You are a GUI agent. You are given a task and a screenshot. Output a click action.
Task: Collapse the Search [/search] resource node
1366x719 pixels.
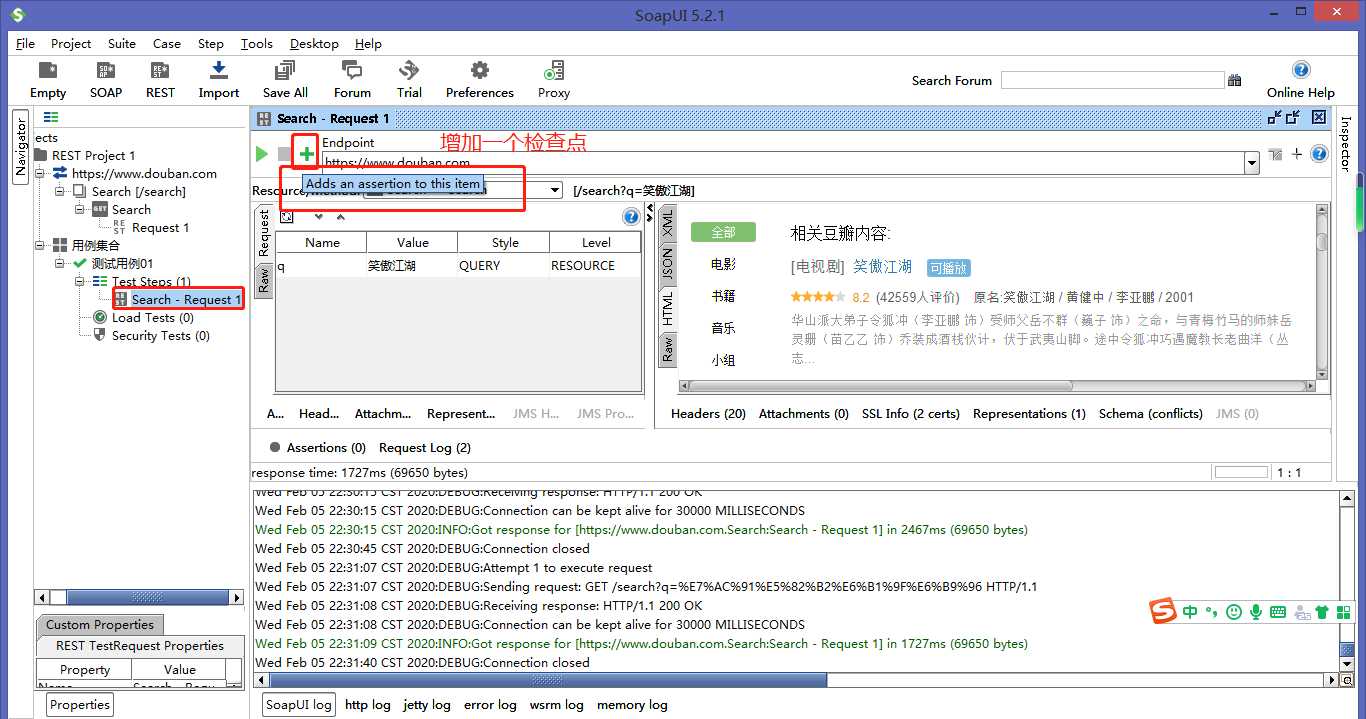[x=60, y=191]
